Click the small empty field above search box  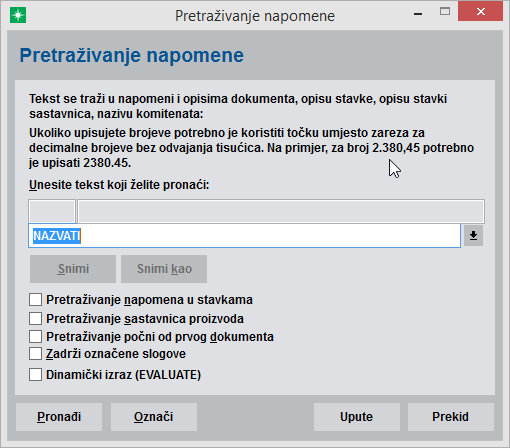52,211
